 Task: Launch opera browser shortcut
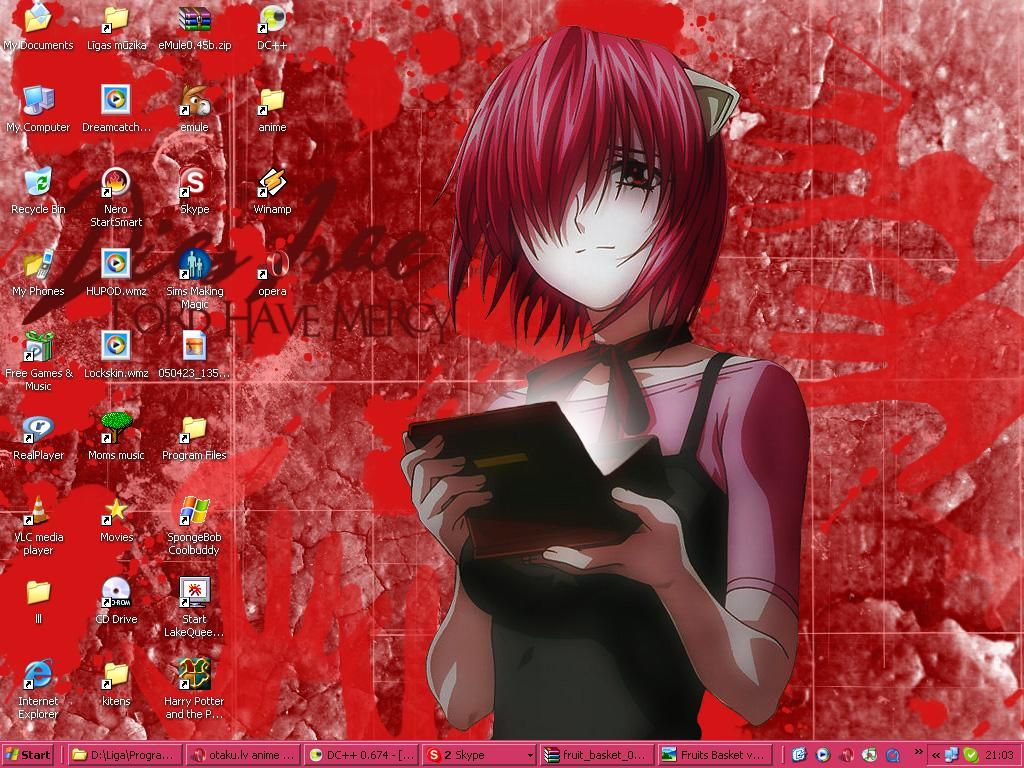pyautogui.click(x=272, y=272)
